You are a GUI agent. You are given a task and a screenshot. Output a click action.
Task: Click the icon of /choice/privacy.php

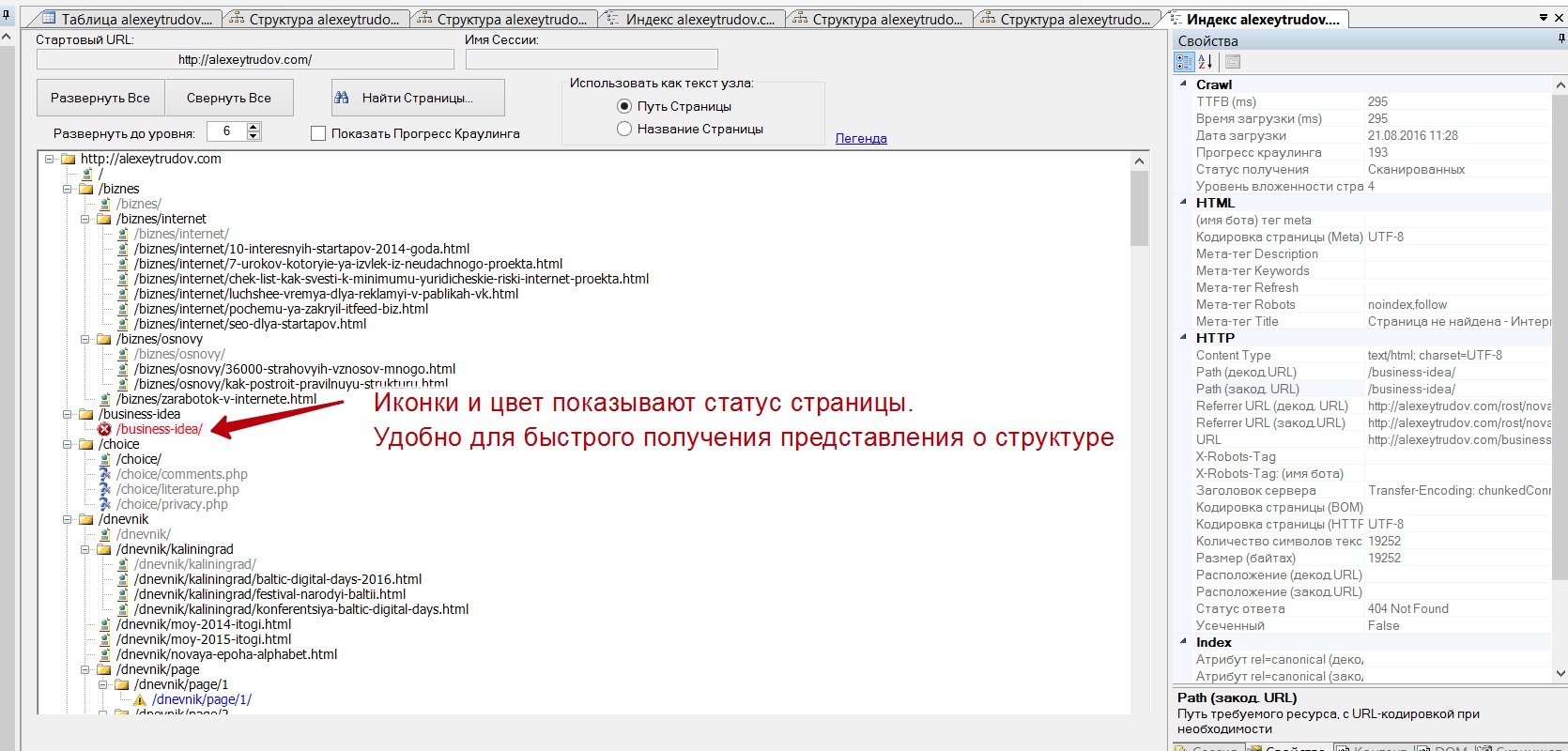point(104,504)
